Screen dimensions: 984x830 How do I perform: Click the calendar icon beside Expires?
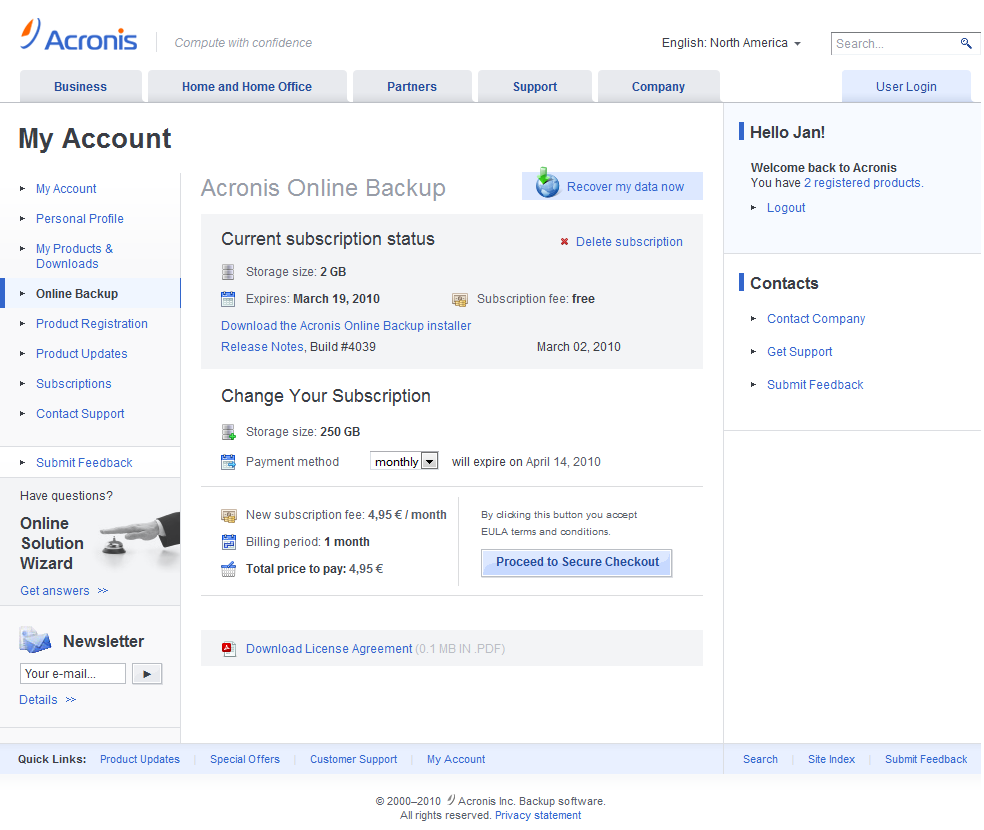pos(228,299)
